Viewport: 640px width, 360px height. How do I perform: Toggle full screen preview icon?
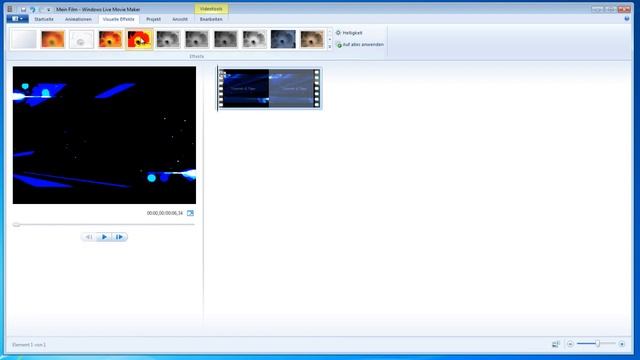coord(190,213)
